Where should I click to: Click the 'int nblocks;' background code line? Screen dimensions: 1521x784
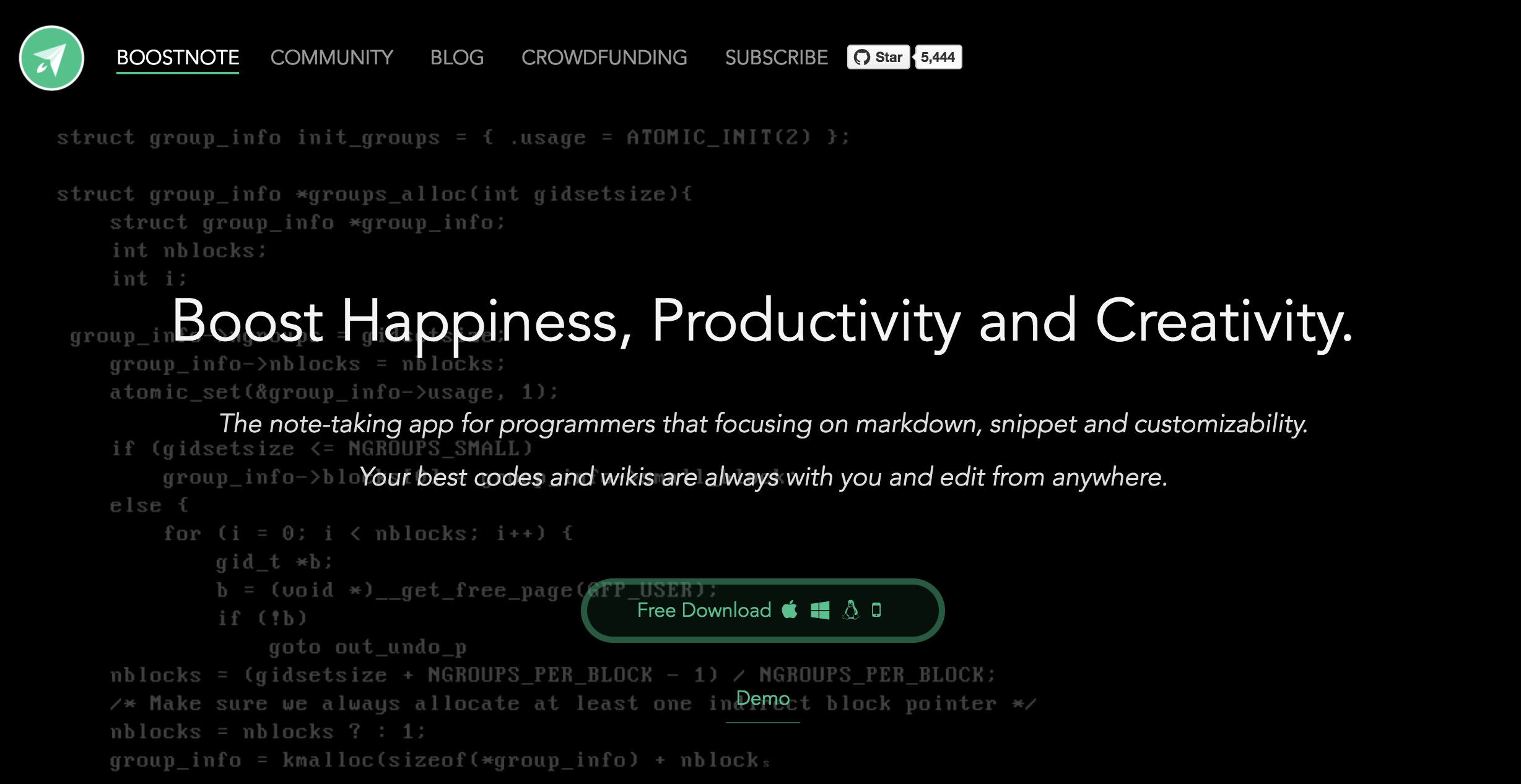tap(189, 251)
